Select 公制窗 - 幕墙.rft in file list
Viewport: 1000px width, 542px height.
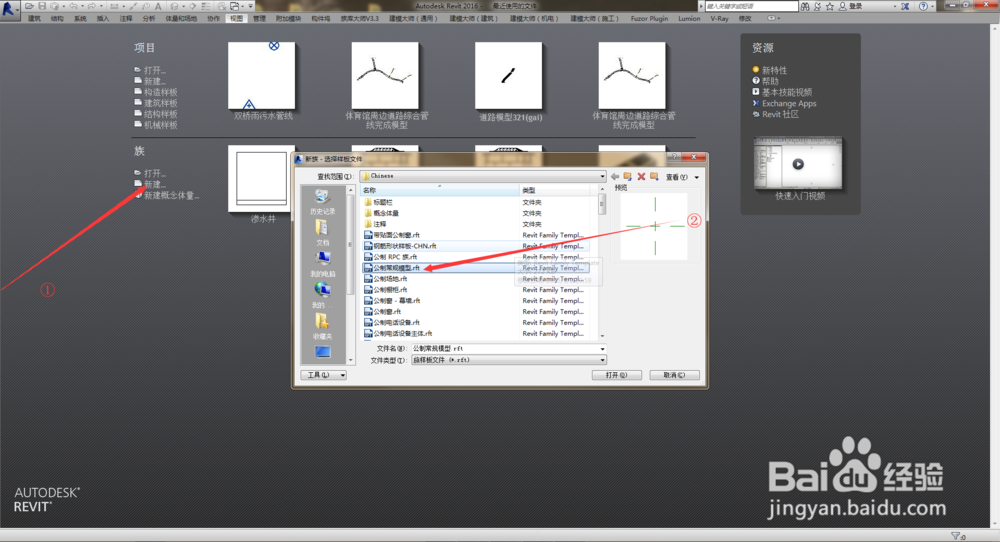click(391, 301)
